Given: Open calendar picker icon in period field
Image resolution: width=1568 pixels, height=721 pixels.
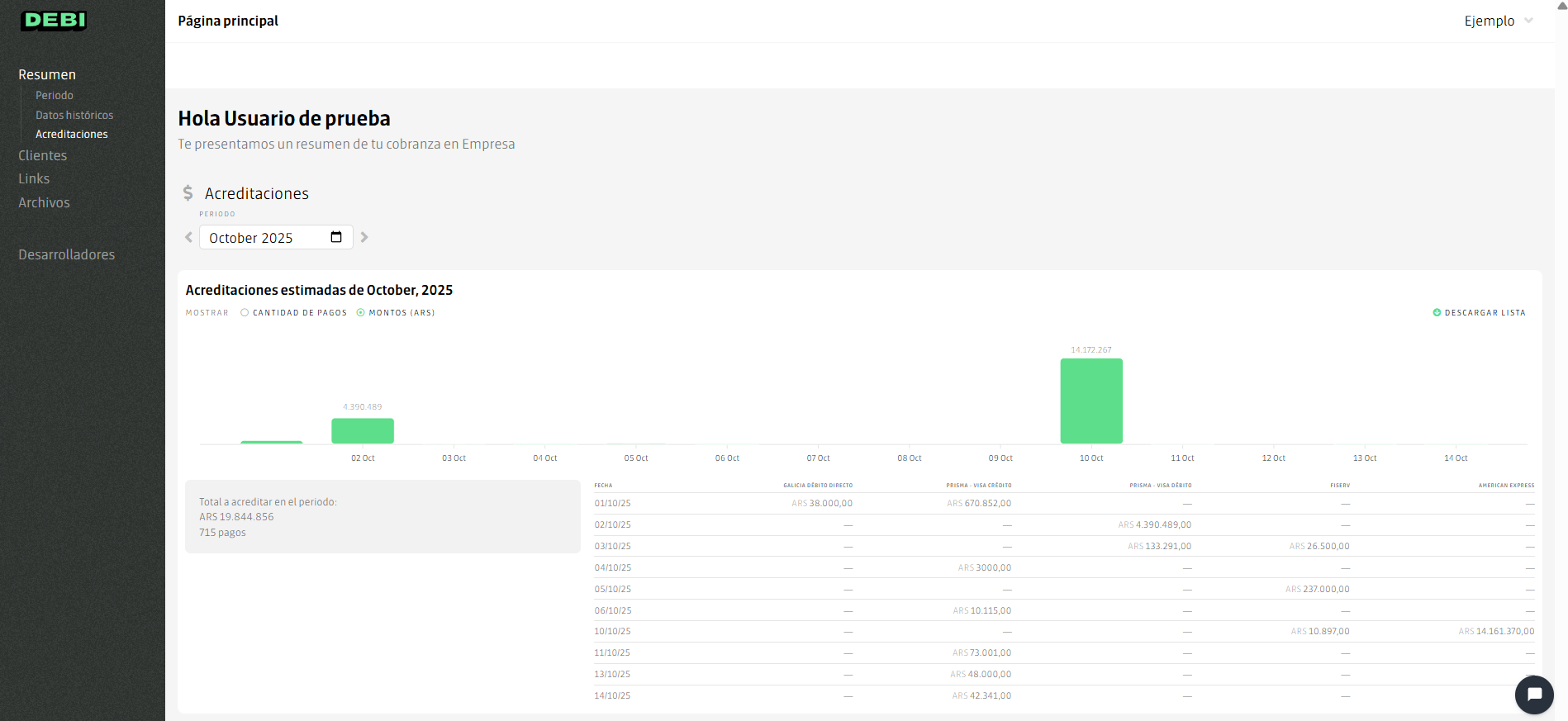Looking at the screenshot, I should click(x=336, y=238).
